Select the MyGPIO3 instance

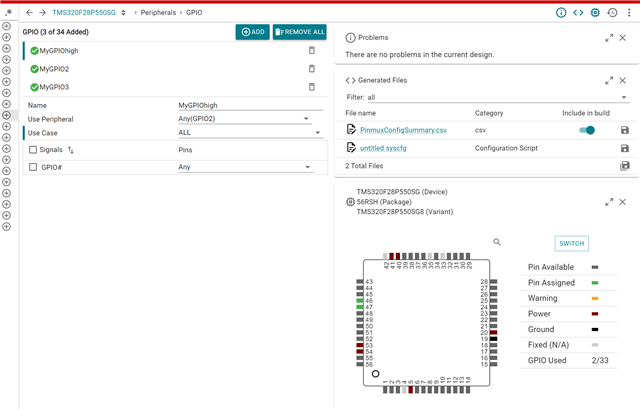click(x=54, y=87)
